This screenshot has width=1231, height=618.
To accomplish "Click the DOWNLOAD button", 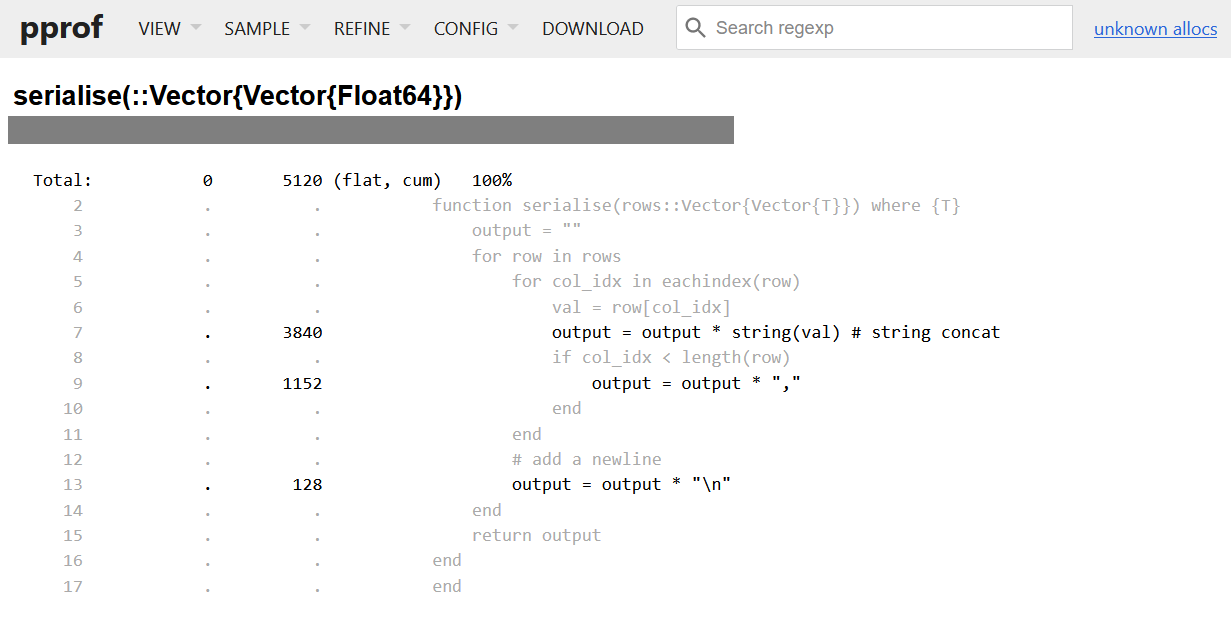I will tap(592, 29).
